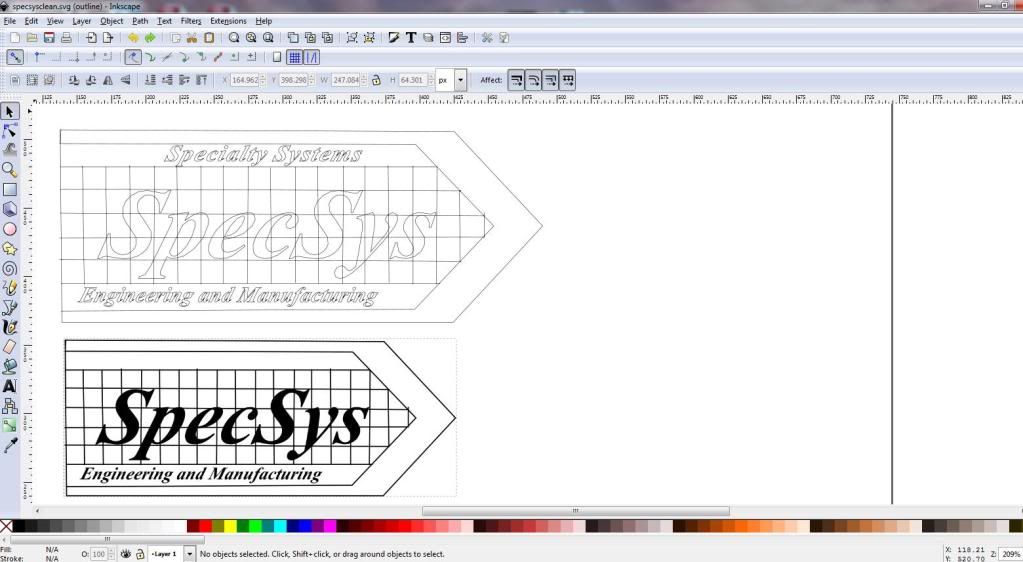Screen dimensions: 1023x562
Task: Open the Layer 1 dropdown arrow
Action: click(x=189, y=554)
